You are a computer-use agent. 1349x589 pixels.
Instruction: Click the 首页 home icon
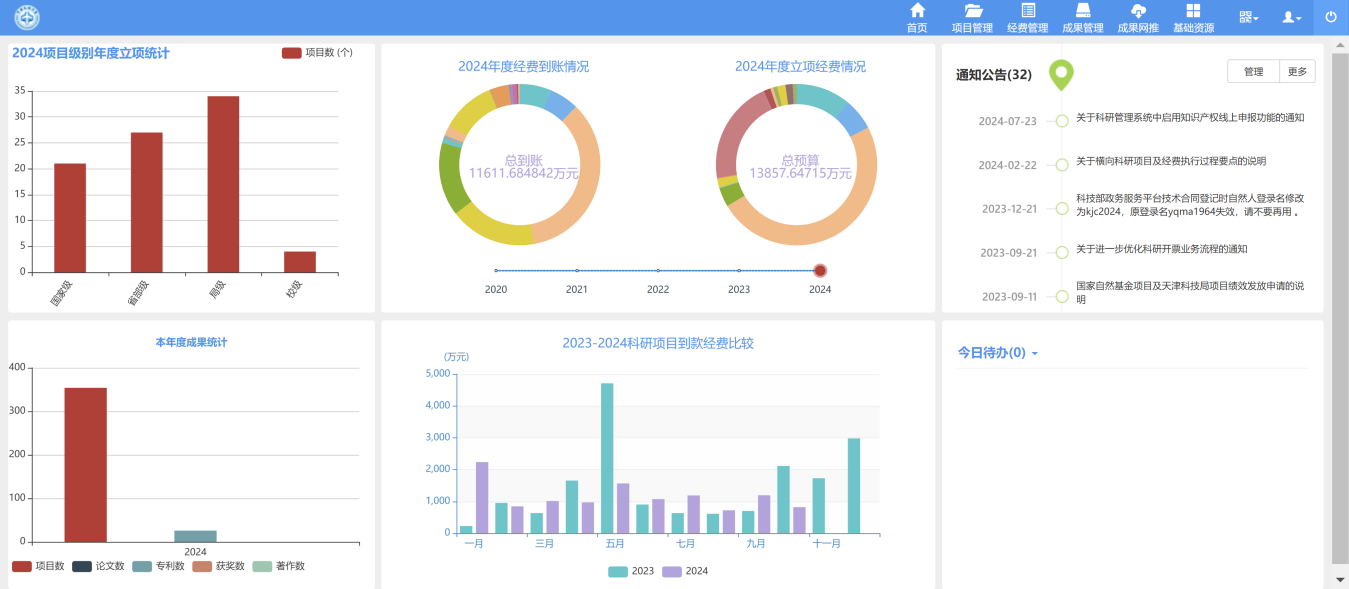click(x=916, y=11)
